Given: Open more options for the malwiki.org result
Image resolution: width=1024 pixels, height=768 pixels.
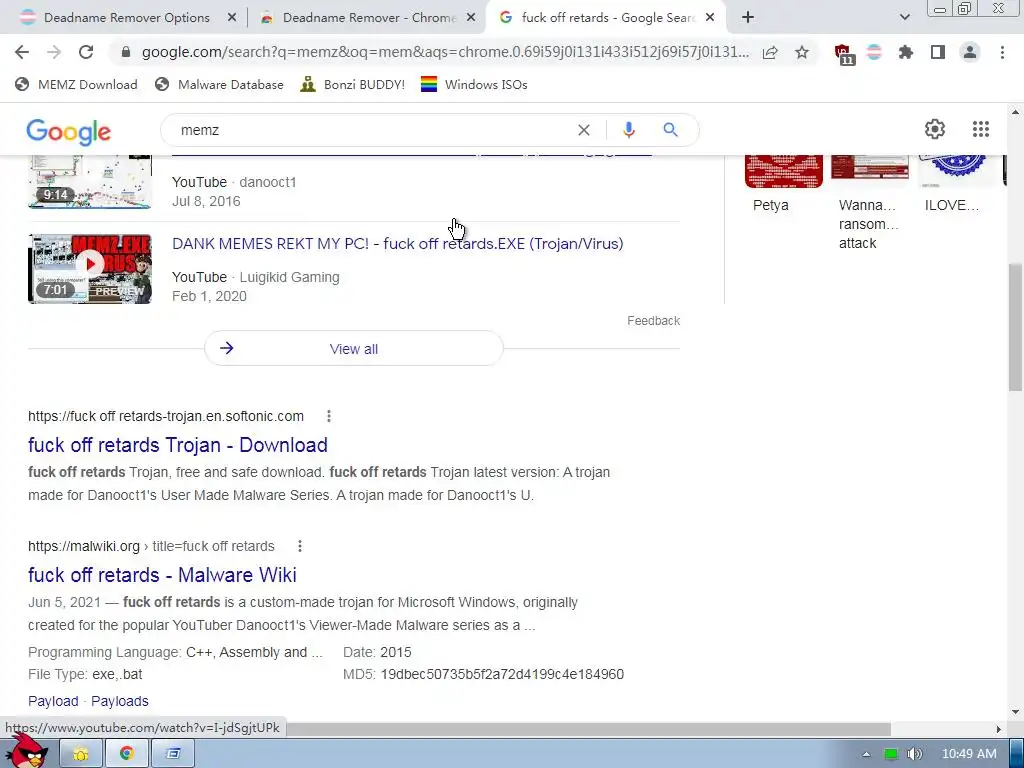Looking at the screenshot, I should click(x=299, y=546).
